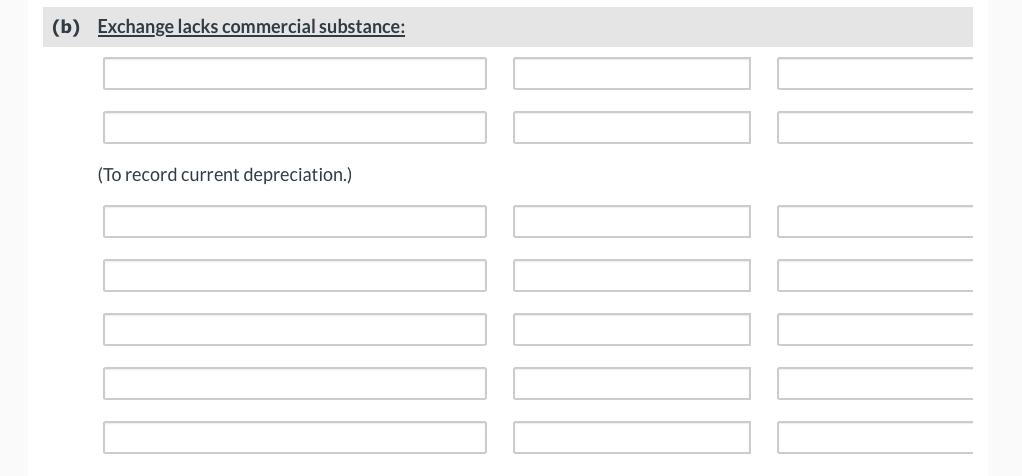The image size is (1022, 476).
Task: Click second credit field of exchange entry
Action: (x=874, y=275)
